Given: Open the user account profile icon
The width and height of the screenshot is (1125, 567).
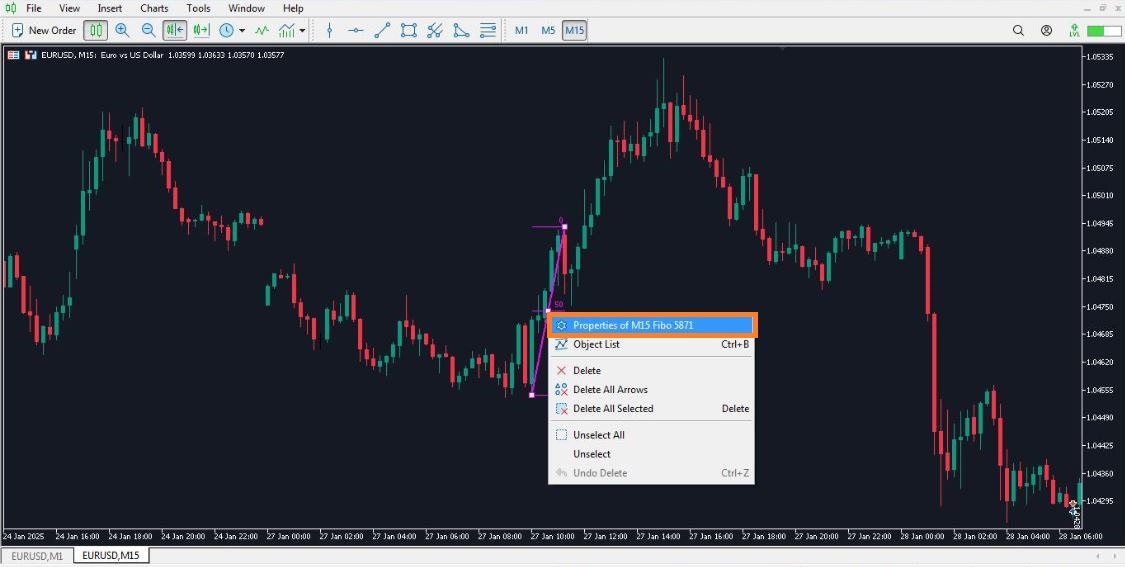Looking at the screenshot, I should 1046,30.
